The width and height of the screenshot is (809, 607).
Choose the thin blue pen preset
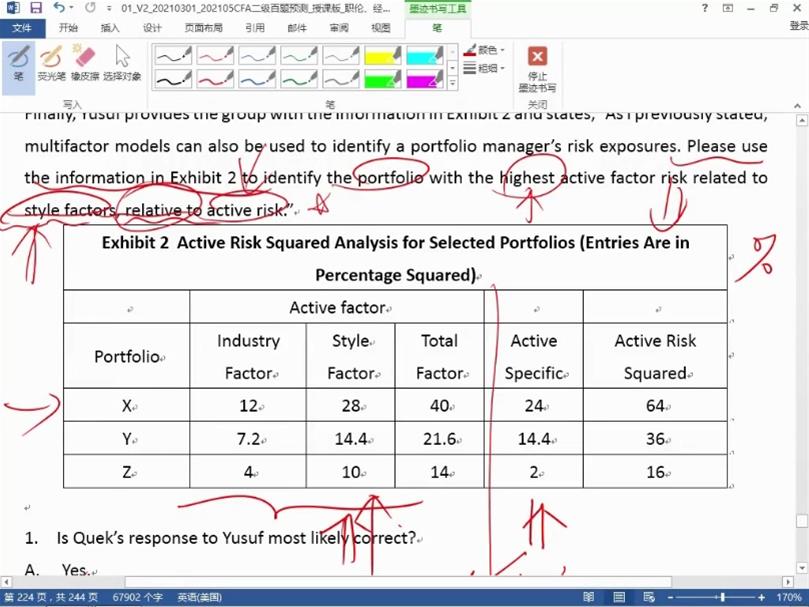pos(257,55)
